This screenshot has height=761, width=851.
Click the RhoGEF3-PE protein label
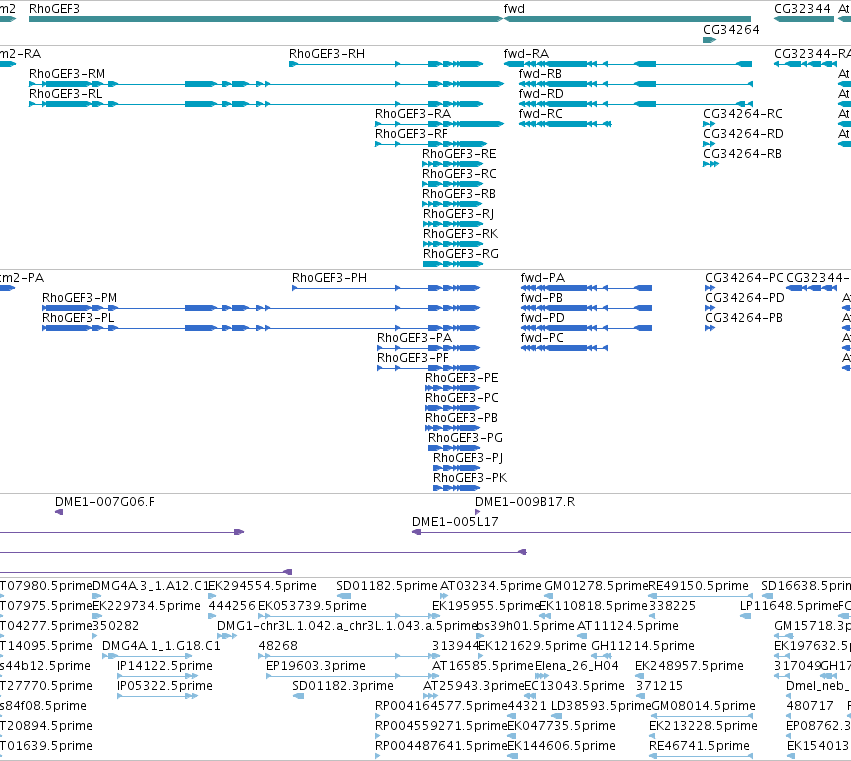pyautogui.click(x=462, y=378)
